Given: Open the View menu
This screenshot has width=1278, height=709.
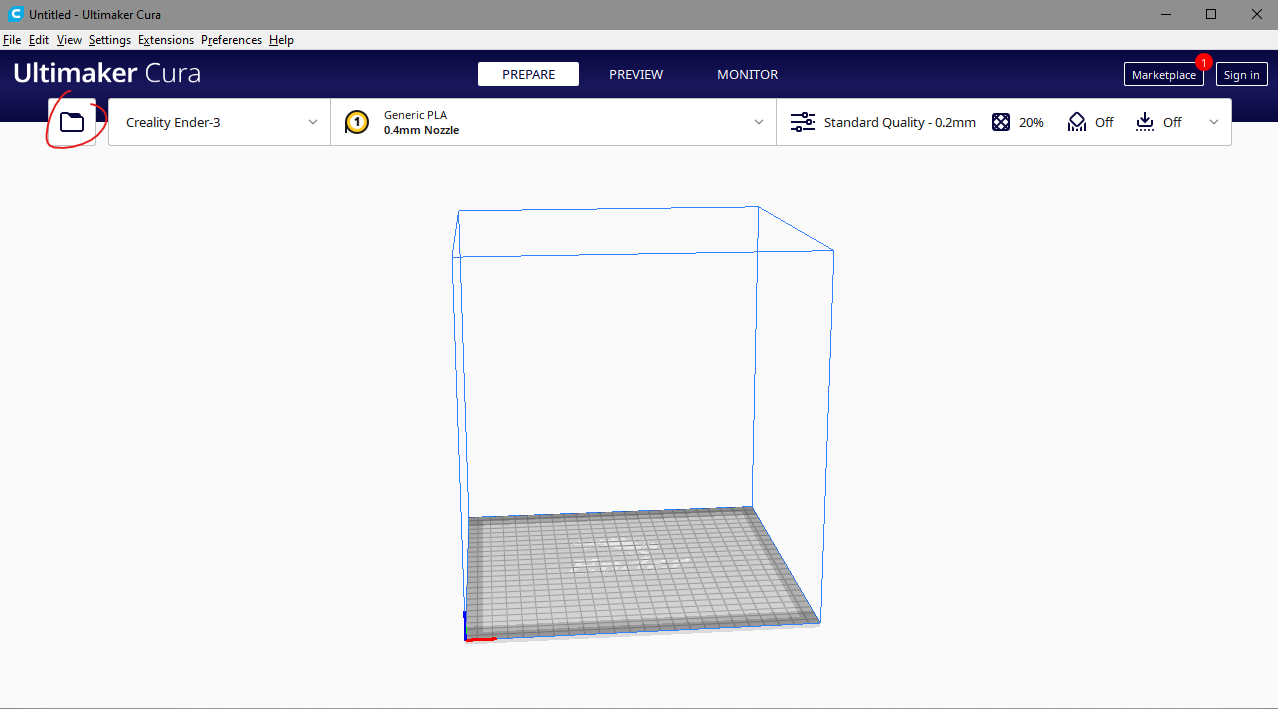Looking at the screenshot, I should [x=69, y=40].
